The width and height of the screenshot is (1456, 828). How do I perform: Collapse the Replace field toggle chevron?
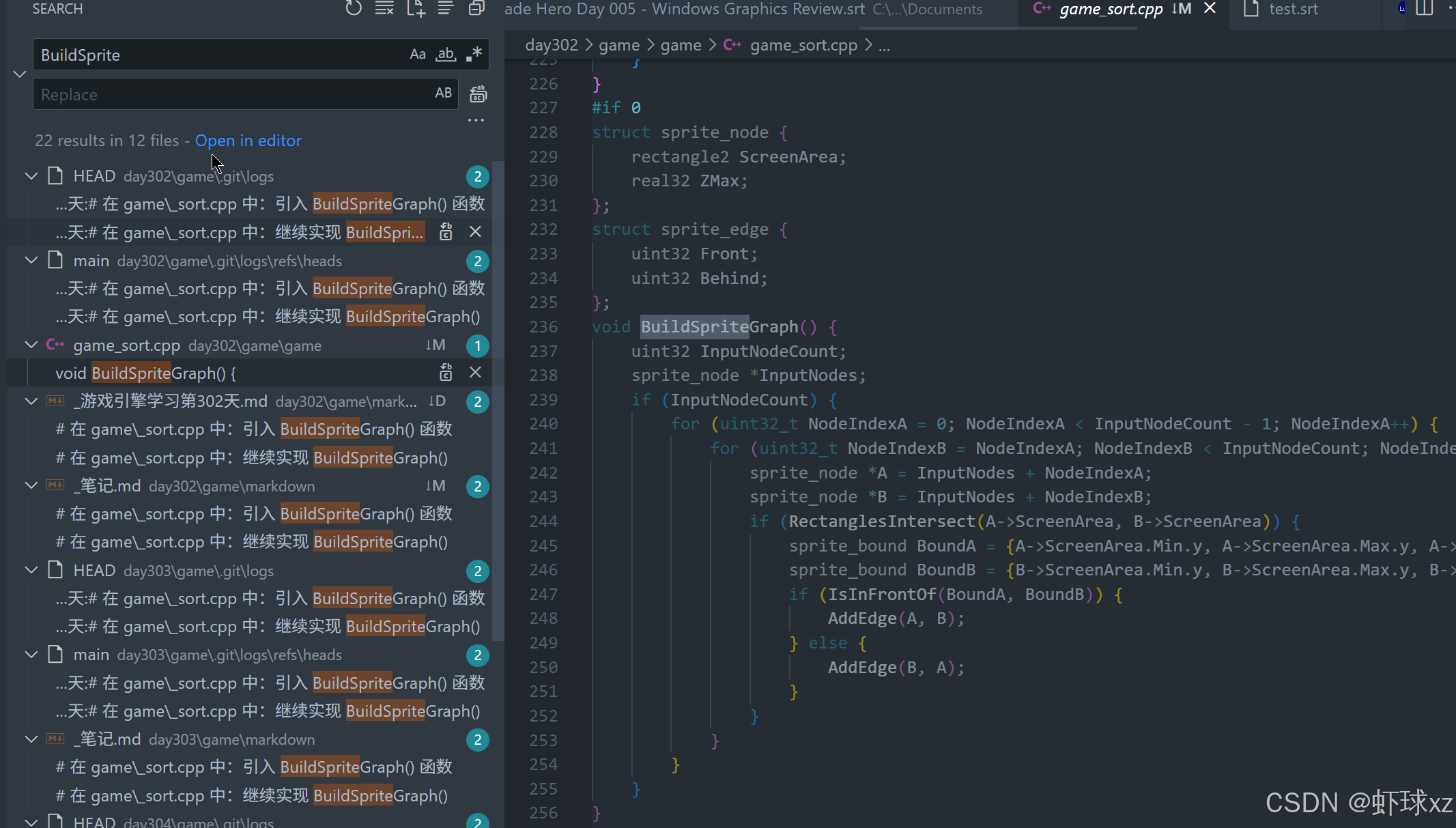pos(20,74)
